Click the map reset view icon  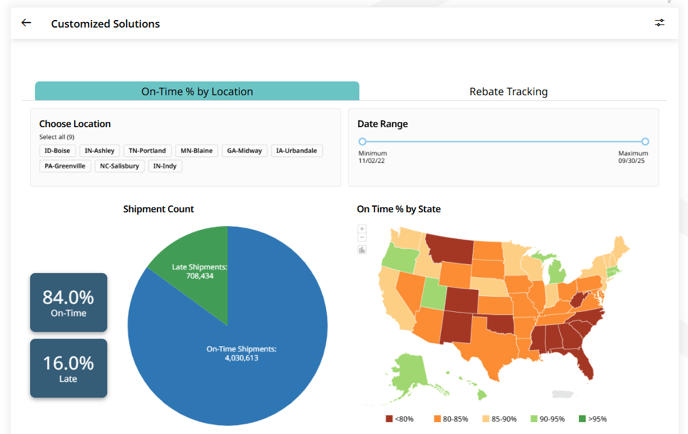click(x=362, y=250)
